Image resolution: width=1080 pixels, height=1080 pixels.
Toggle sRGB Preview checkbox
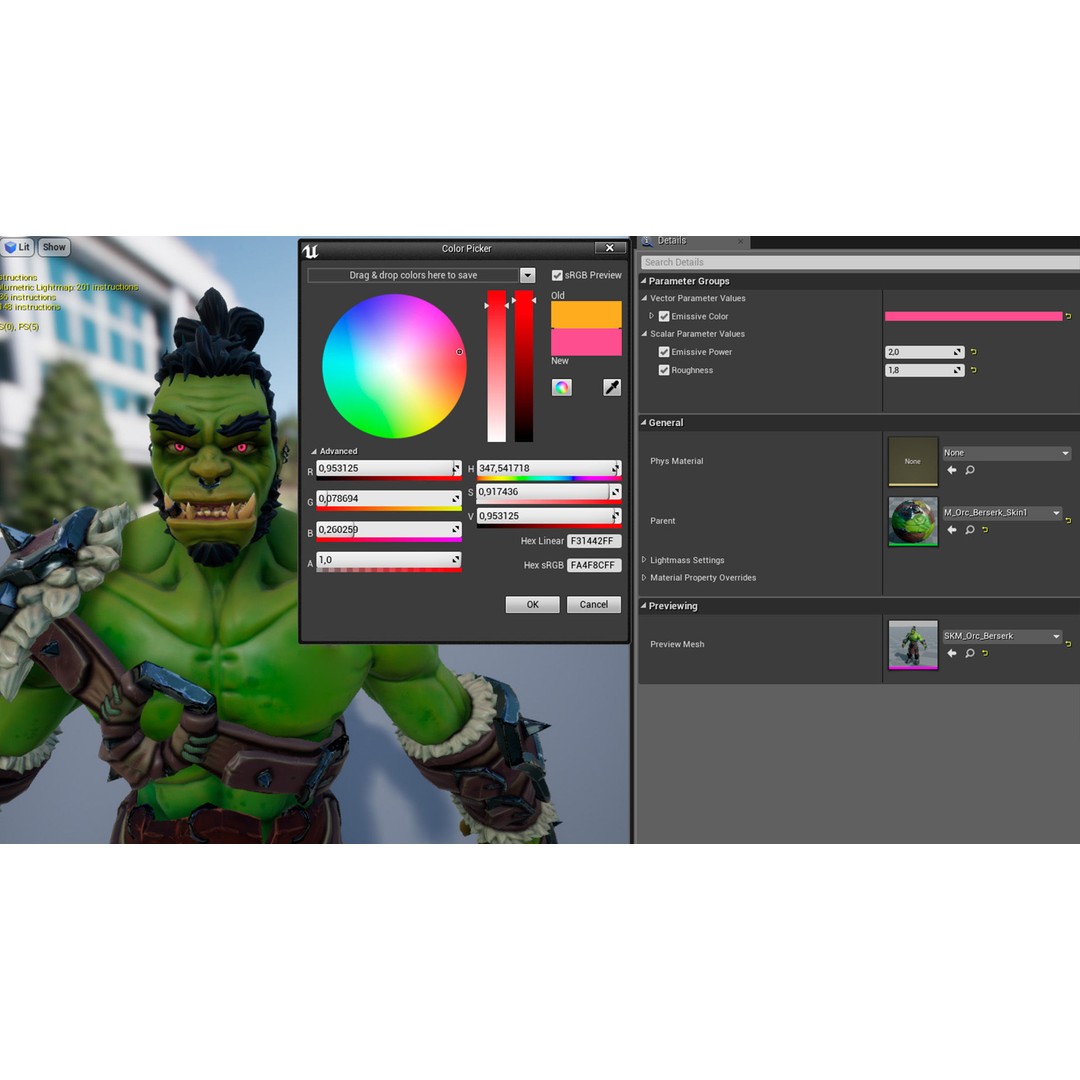(557, 276)
